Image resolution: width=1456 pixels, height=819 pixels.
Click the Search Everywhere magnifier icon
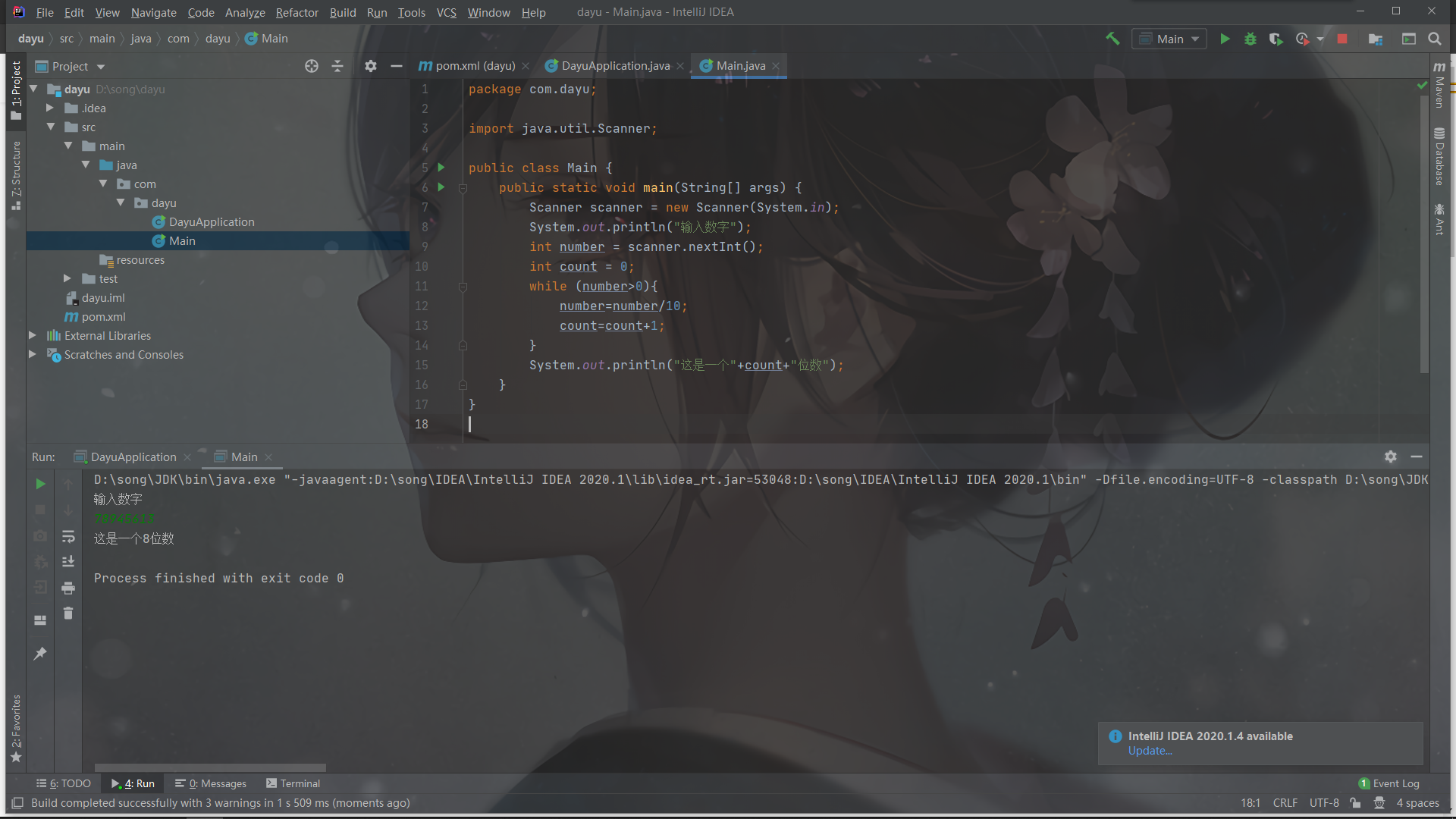pos(1435,39)
